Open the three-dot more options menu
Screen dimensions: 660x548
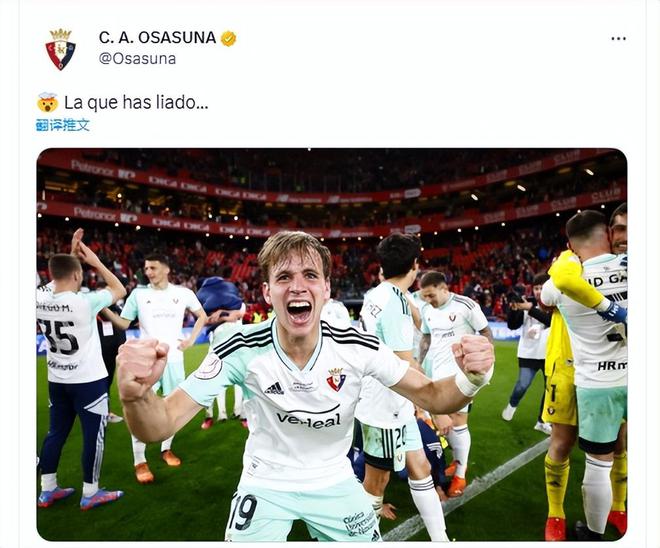coord(618,39)
